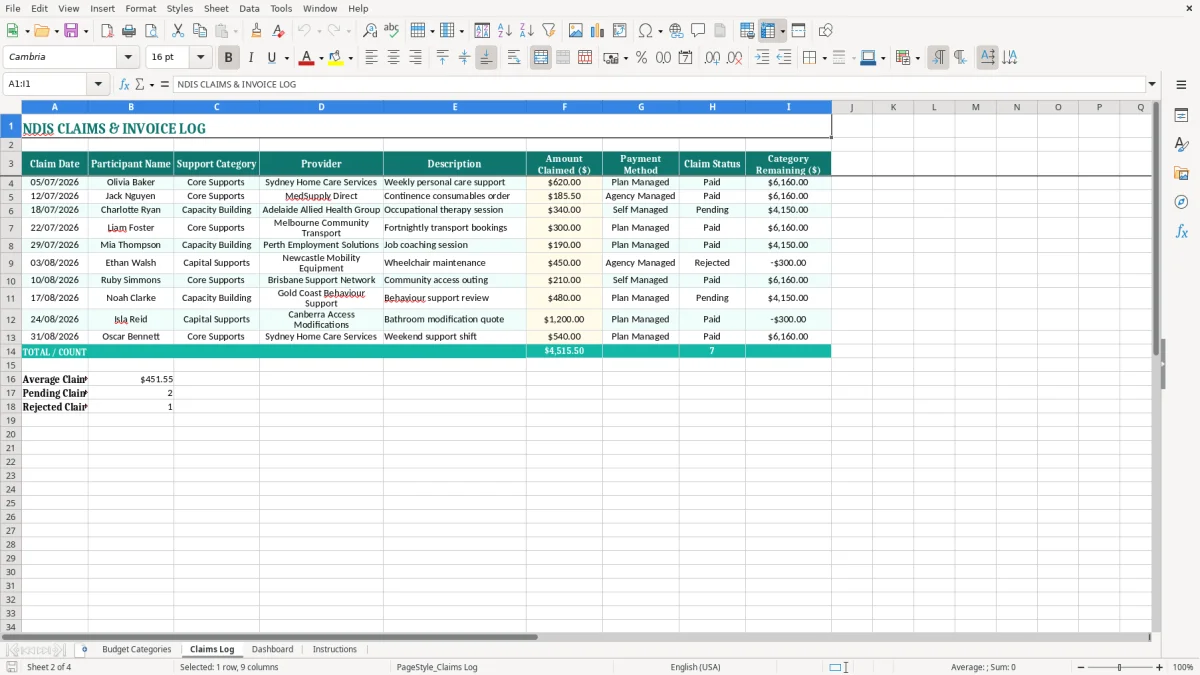
Task: Run the spelling check
Action: 392,31
